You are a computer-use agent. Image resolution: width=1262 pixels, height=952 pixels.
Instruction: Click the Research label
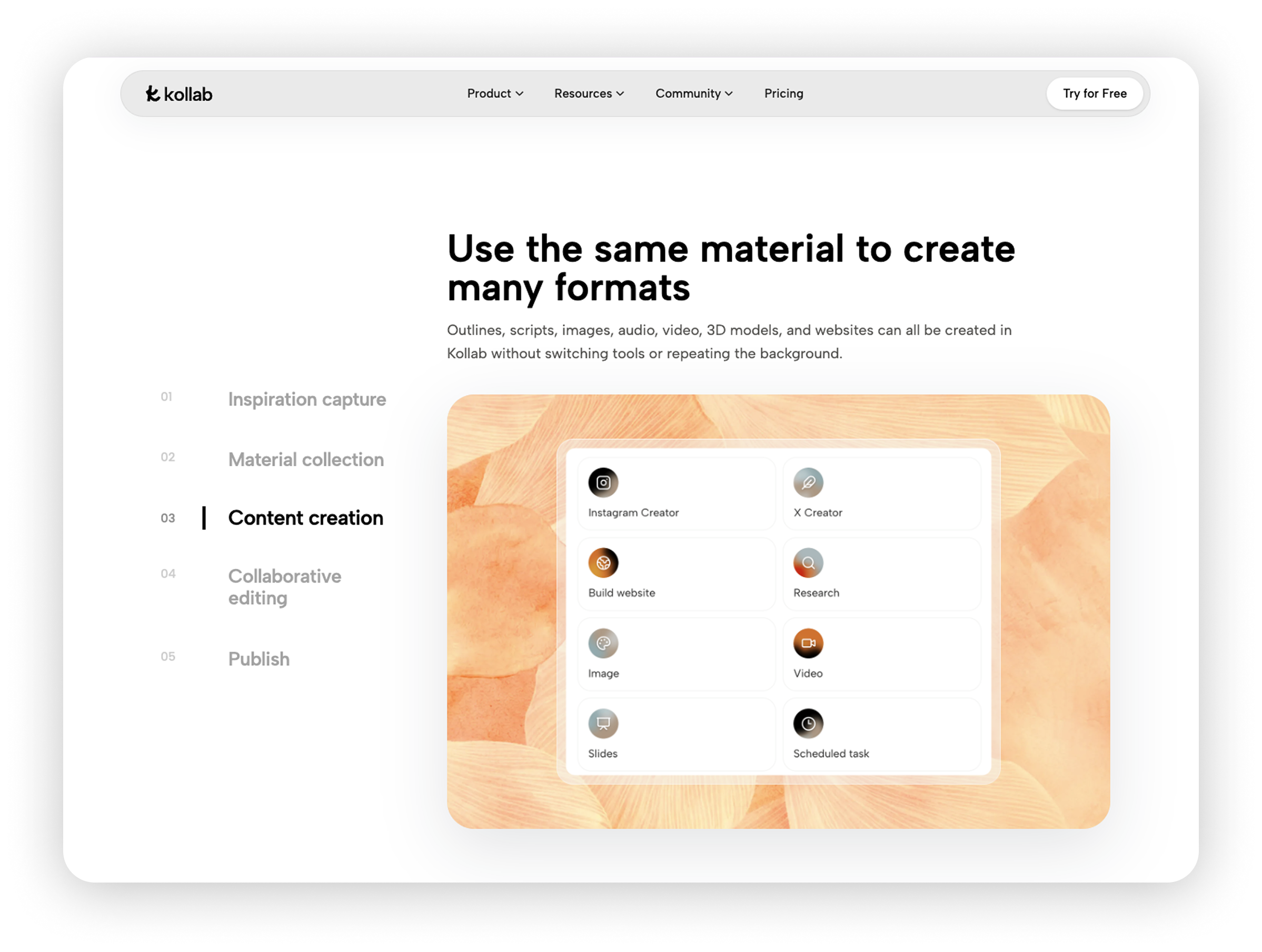pyautogui.click(x=816, y=593)
